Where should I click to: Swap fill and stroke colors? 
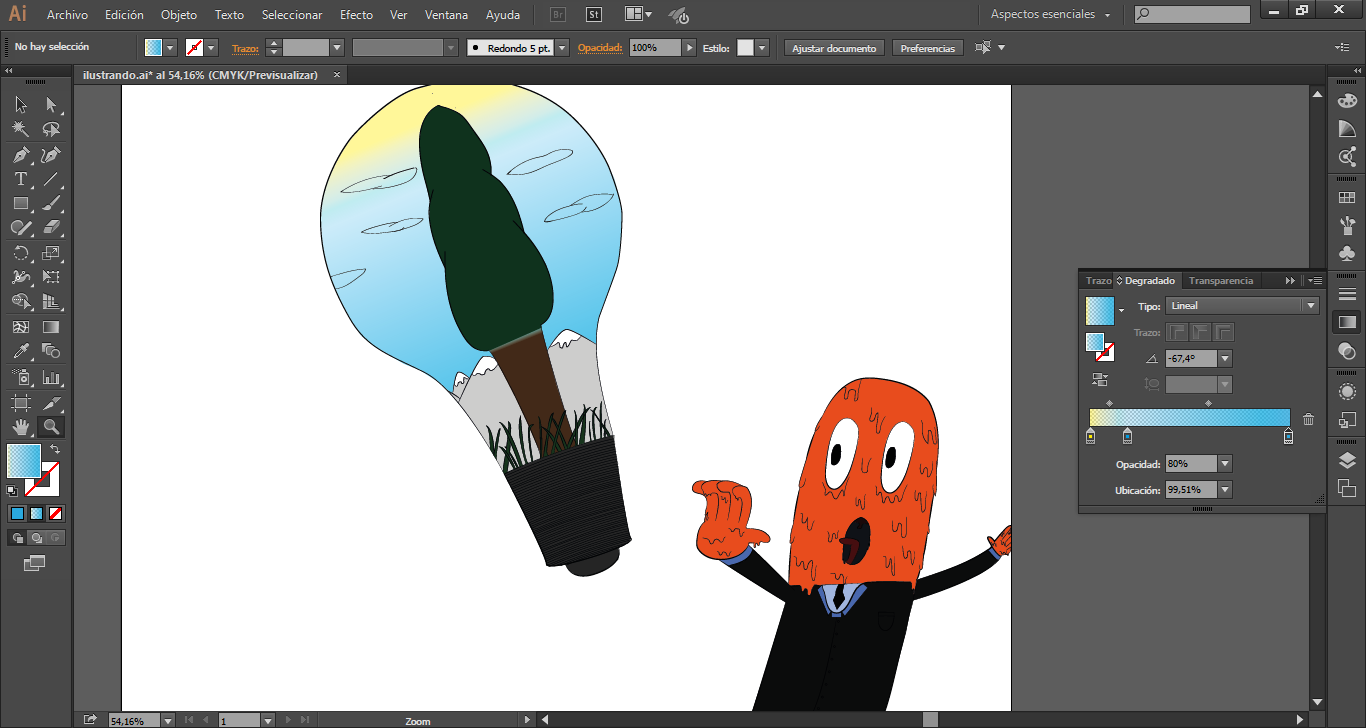(55, 450)
